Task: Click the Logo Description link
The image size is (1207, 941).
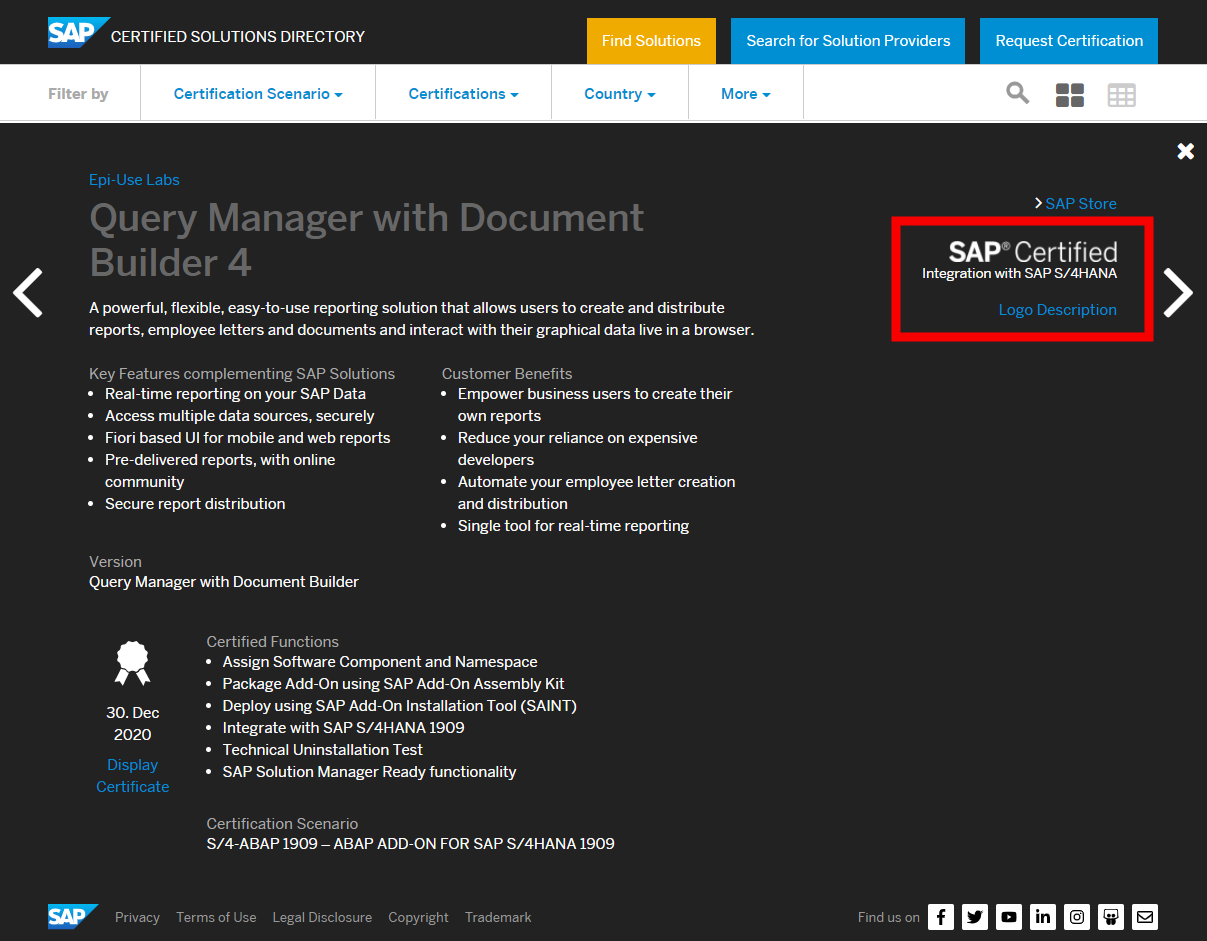Action: [x=1057, y=310]
